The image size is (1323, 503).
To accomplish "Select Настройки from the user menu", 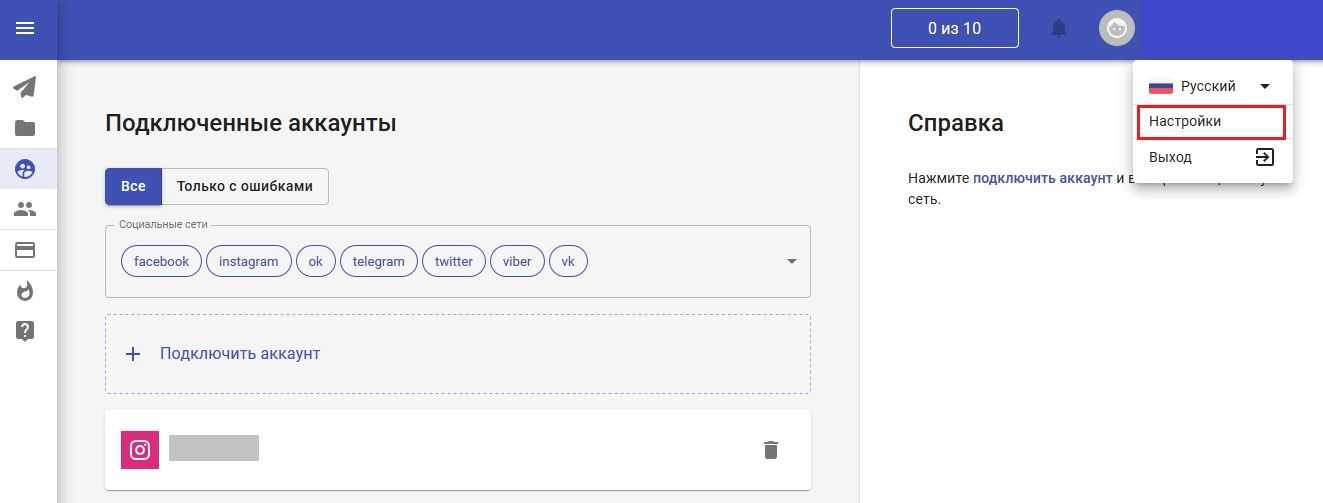I will click(1210, 121).
